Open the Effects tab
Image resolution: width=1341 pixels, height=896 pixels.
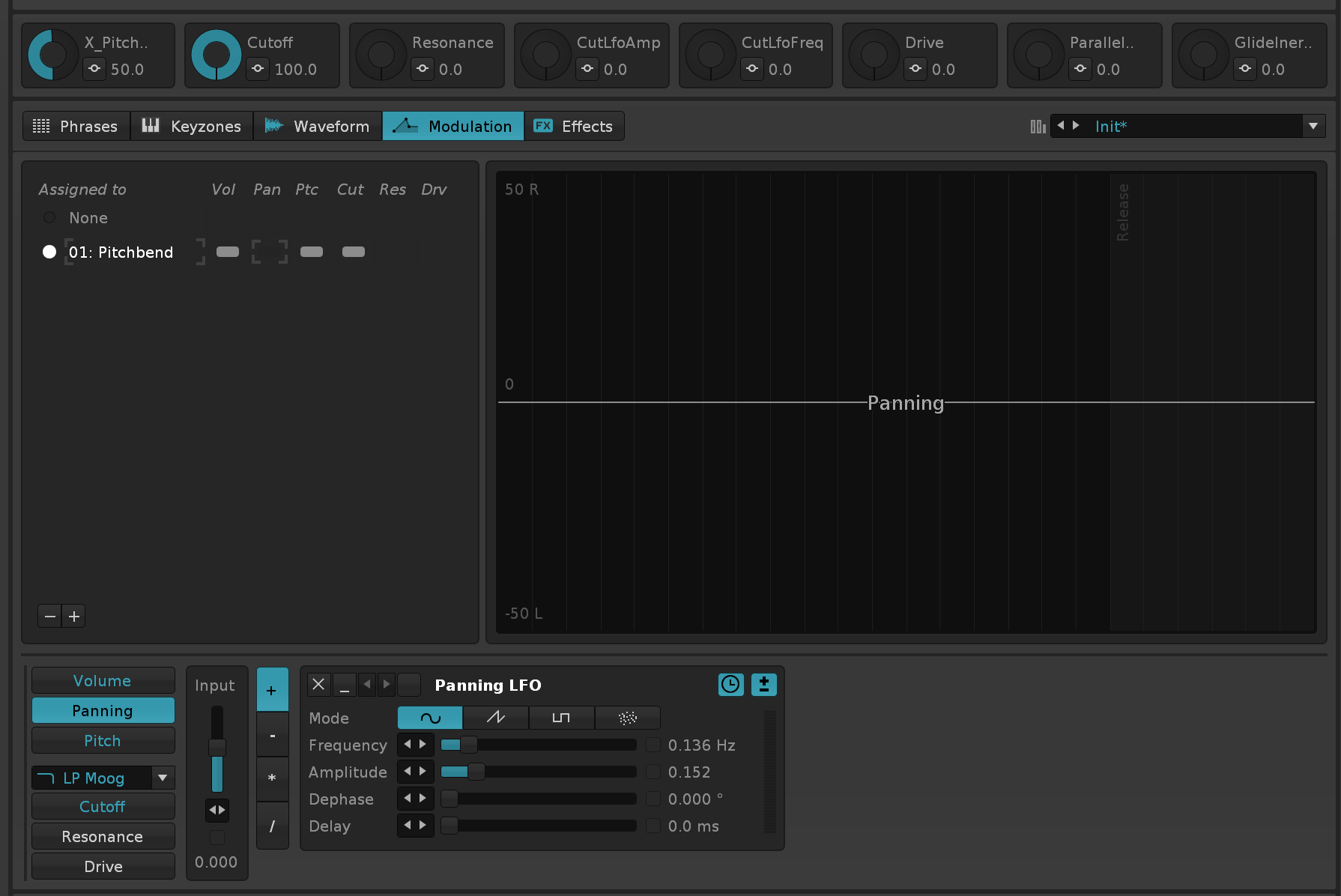574,126
